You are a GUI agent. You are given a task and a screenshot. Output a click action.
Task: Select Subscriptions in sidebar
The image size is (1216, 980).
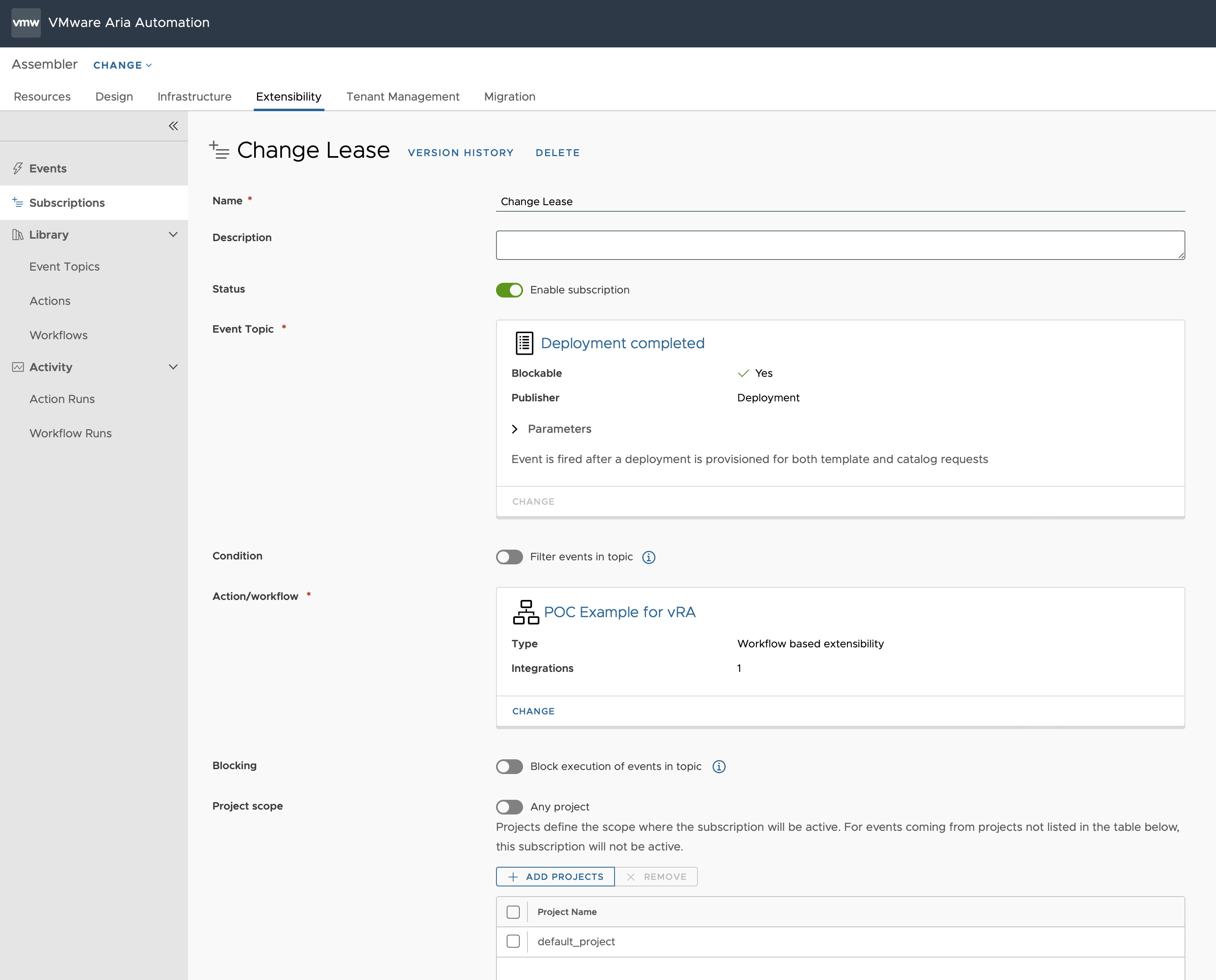pyautogui.click(x=94, y=203)
